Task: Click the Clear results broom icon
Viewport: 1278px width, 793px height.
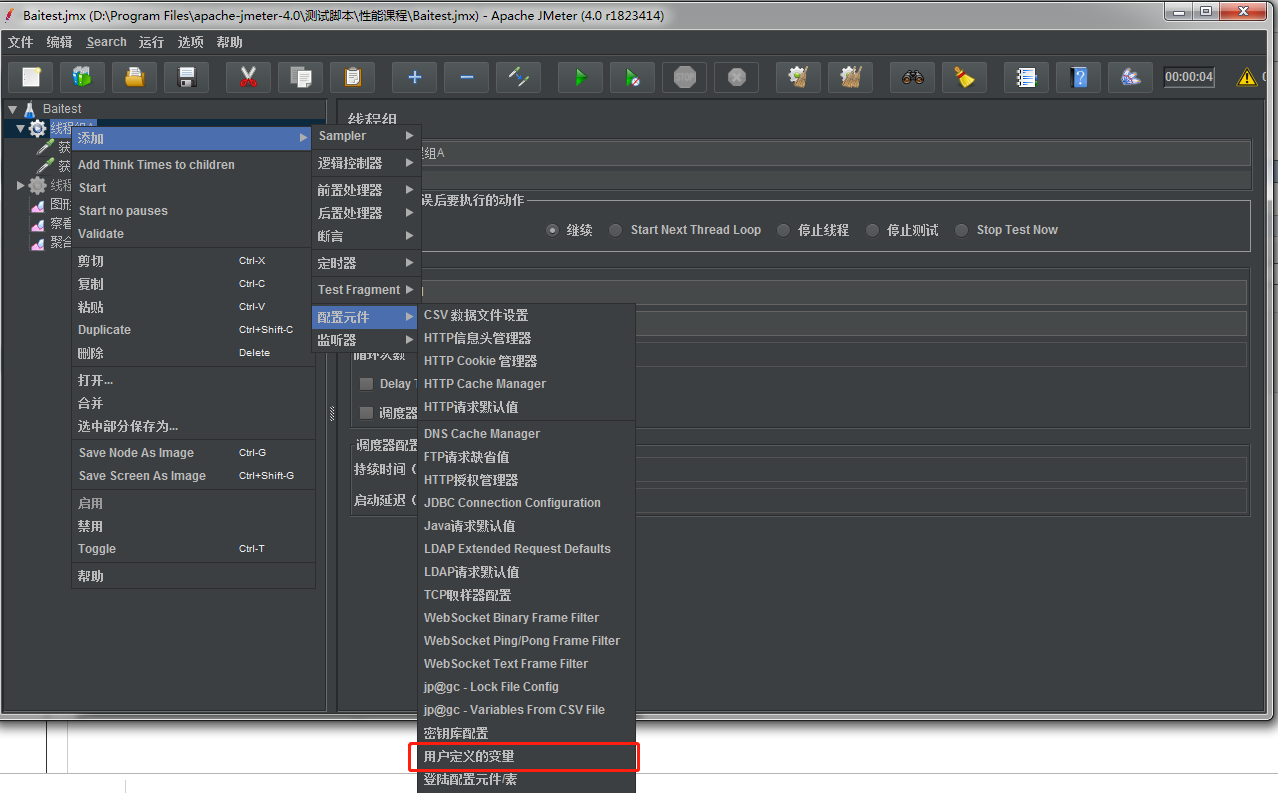Action: click(x=798, y=77)
